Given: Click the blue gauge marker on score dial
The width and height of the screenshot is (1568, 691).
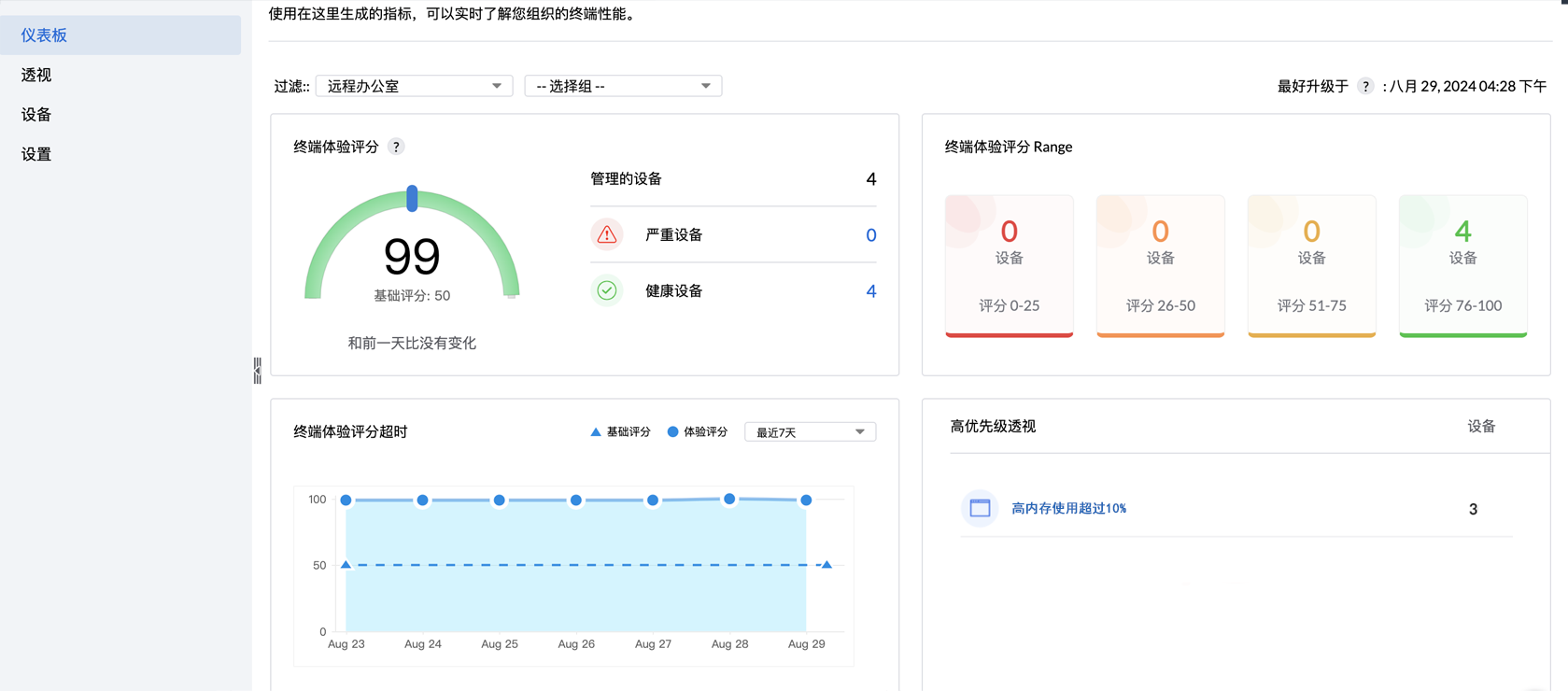Looking at the screenshot, I should click(x=412, y=198).
